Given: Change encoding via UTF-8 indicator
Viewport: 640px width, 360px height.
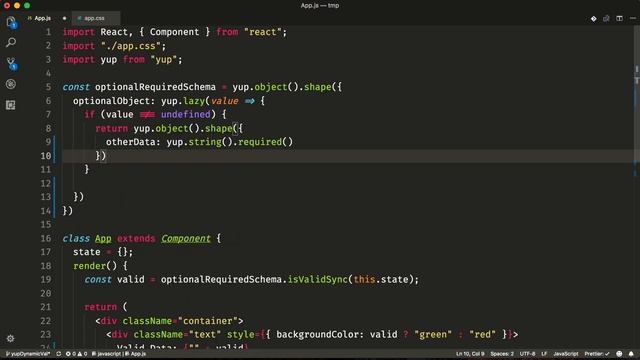Looking at the screenshot, I should (x=527, y=354).
